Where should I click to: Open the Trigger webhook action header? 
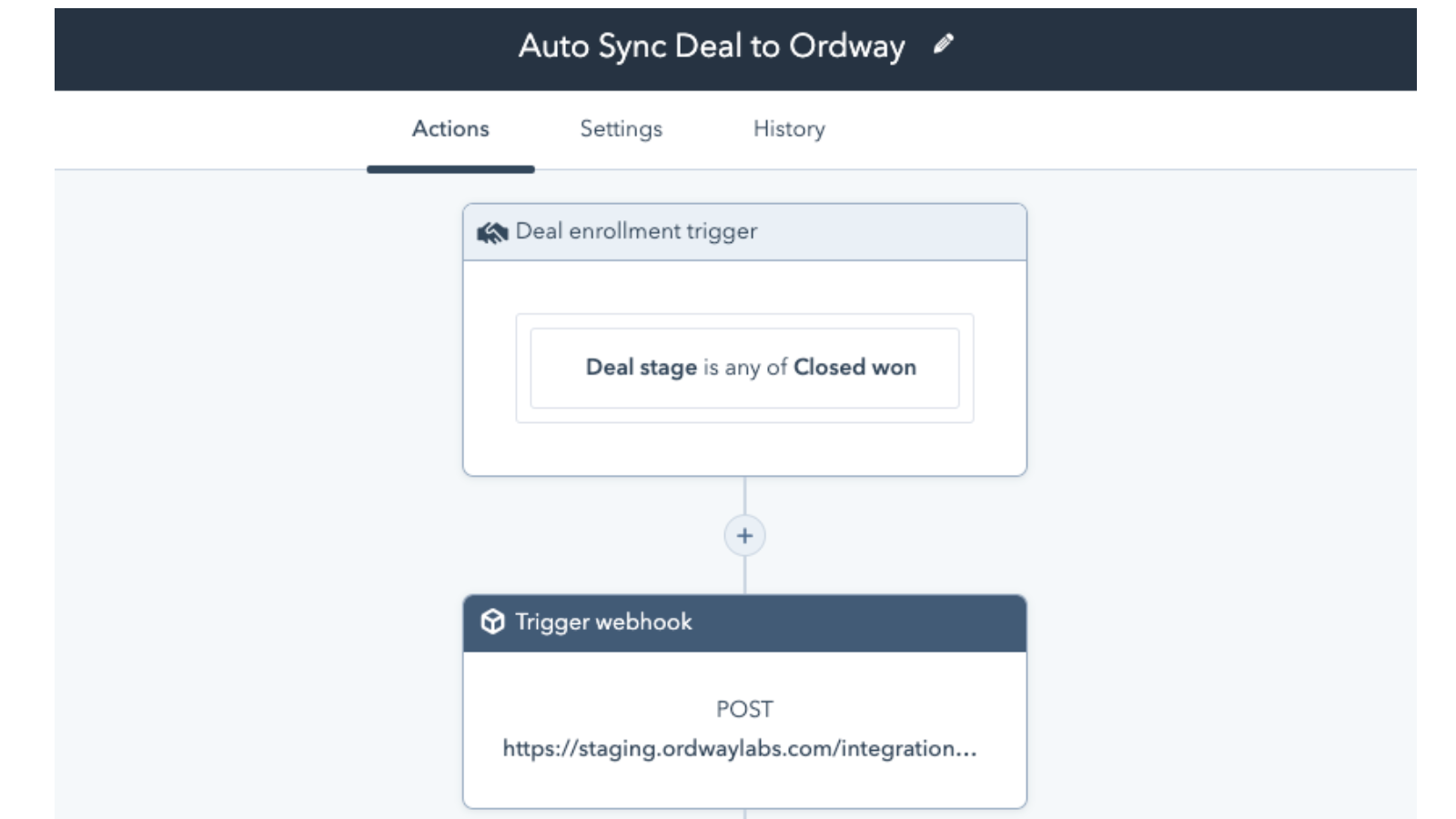point(744,623)
